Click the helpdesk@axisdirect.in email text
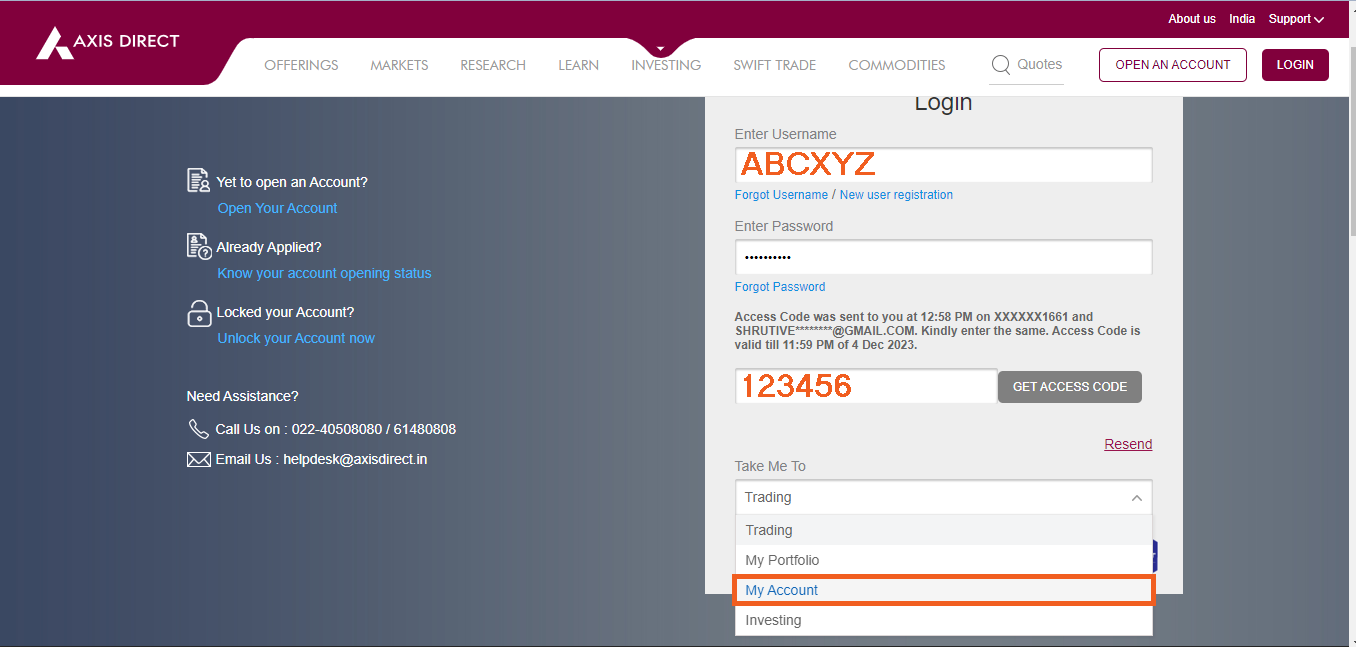This screenshot has height=647, width=1356. 355,460
